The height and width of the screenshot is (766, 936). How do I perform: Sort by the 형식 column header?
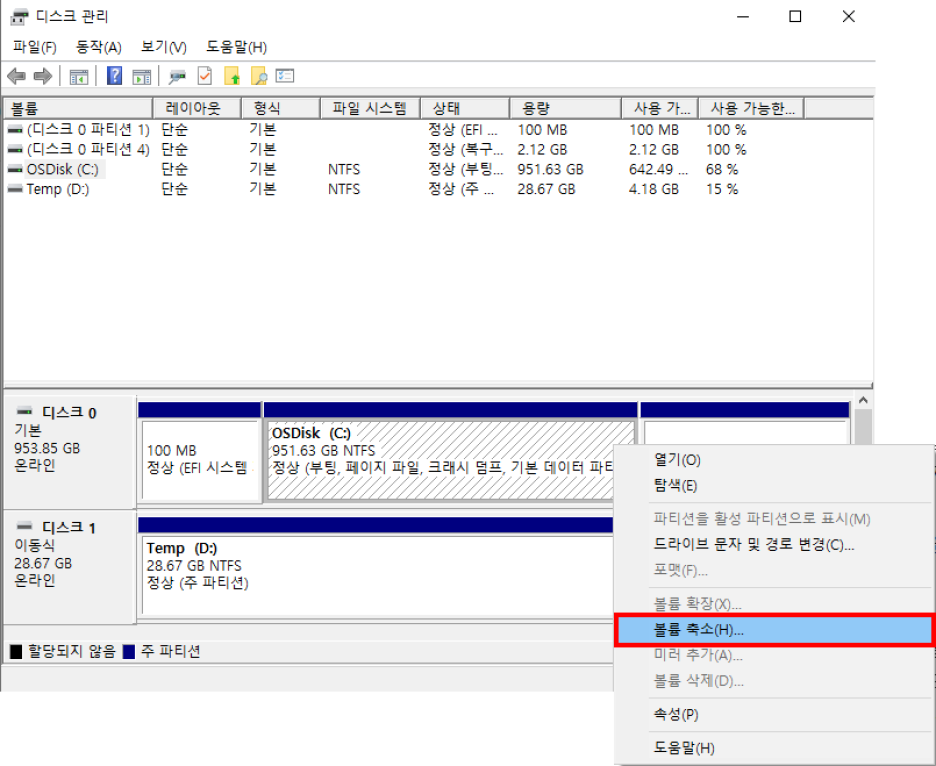(x=281, y=108)
